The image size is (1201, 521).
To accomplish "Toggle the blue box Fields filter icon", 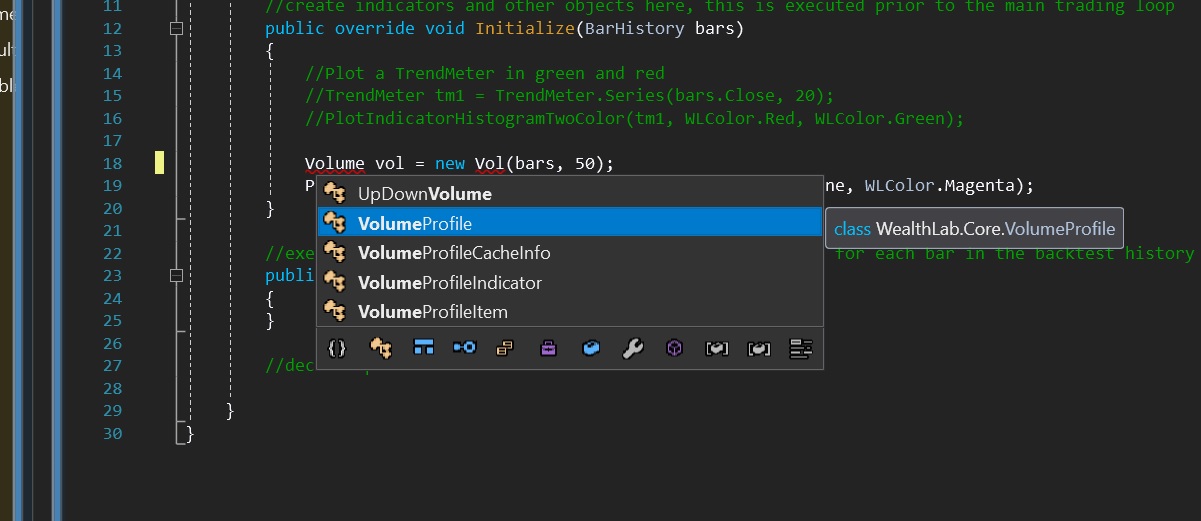I will click(591, 348).
